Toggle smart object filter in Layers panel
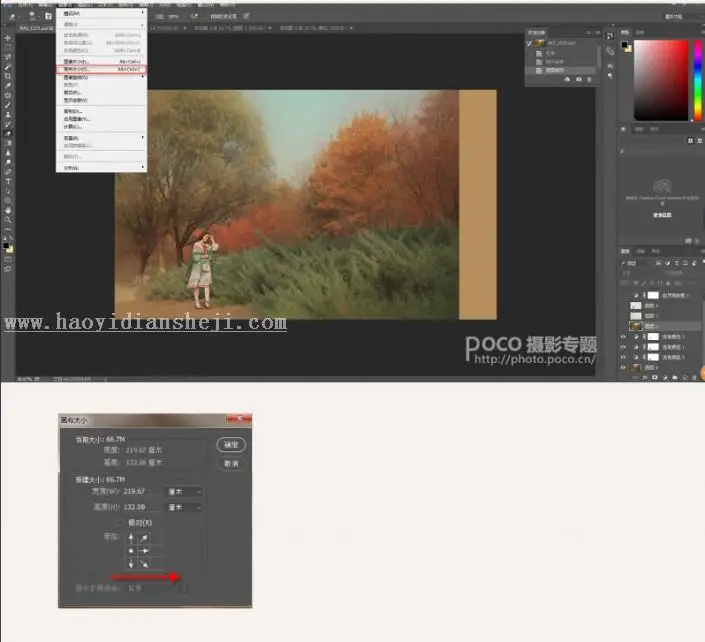 tap(694, 263)
